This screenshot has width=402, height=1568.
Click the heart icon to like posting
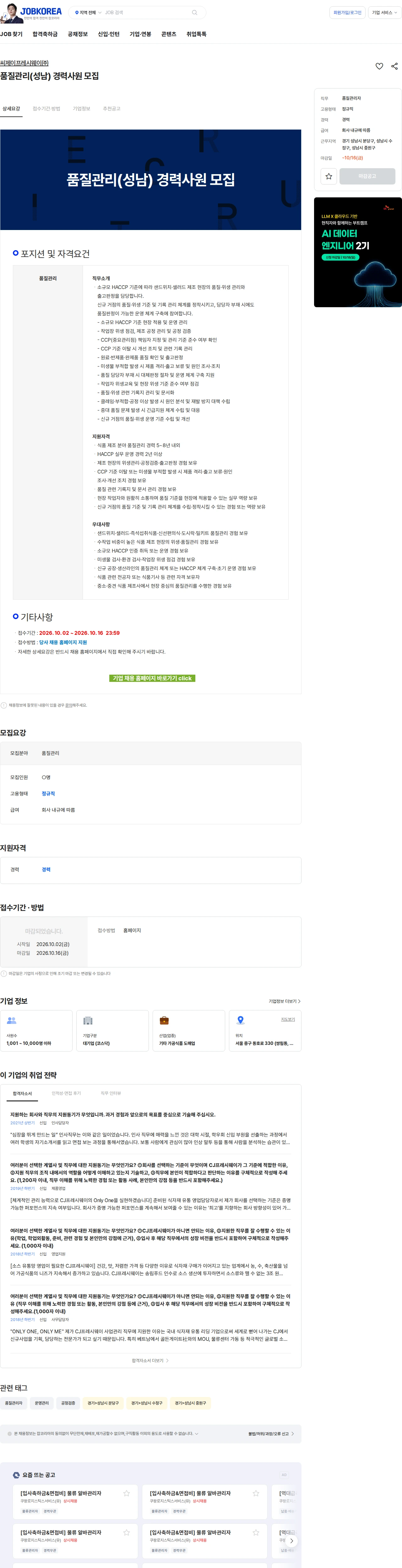[x=379, y=66]
